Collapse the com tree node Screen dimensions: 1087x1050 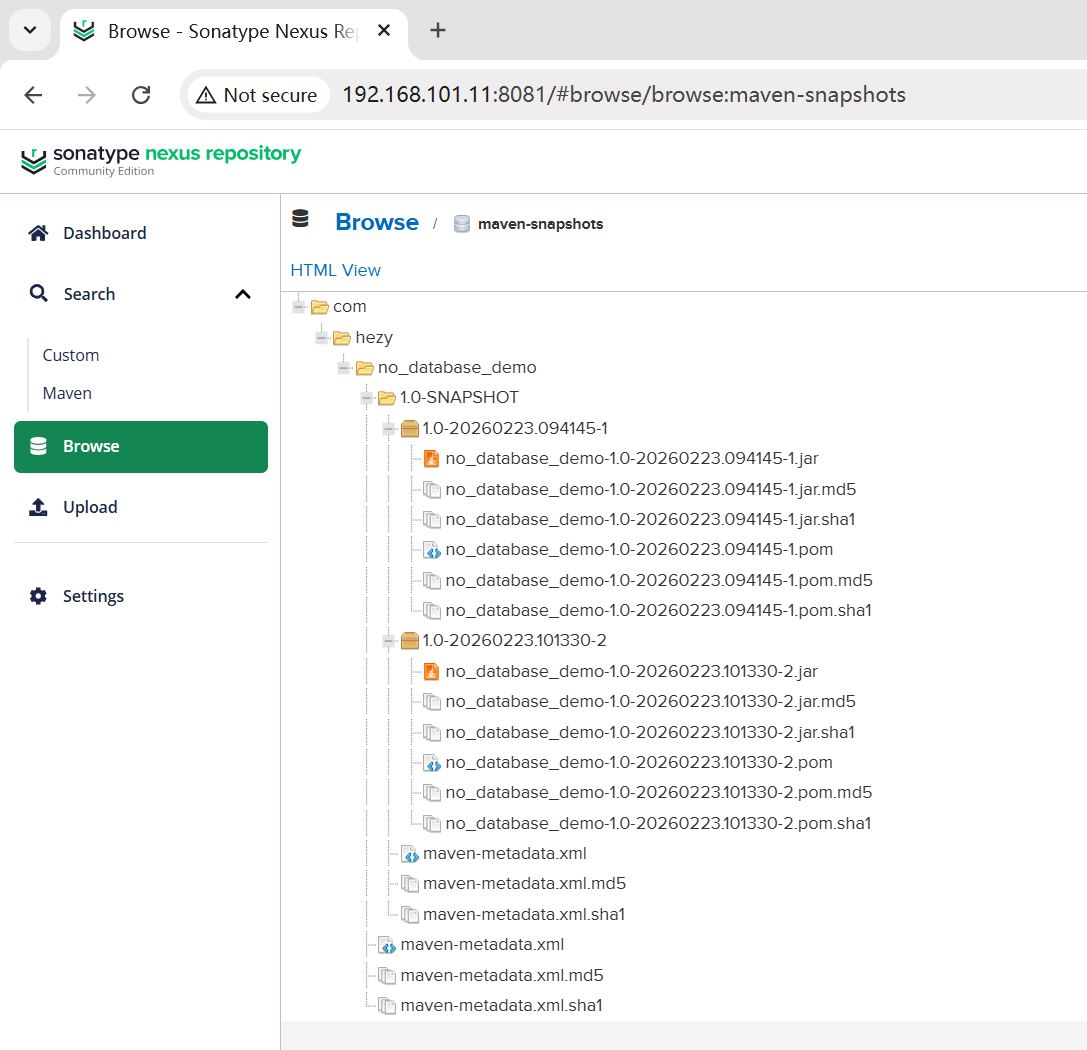point(299,306)
